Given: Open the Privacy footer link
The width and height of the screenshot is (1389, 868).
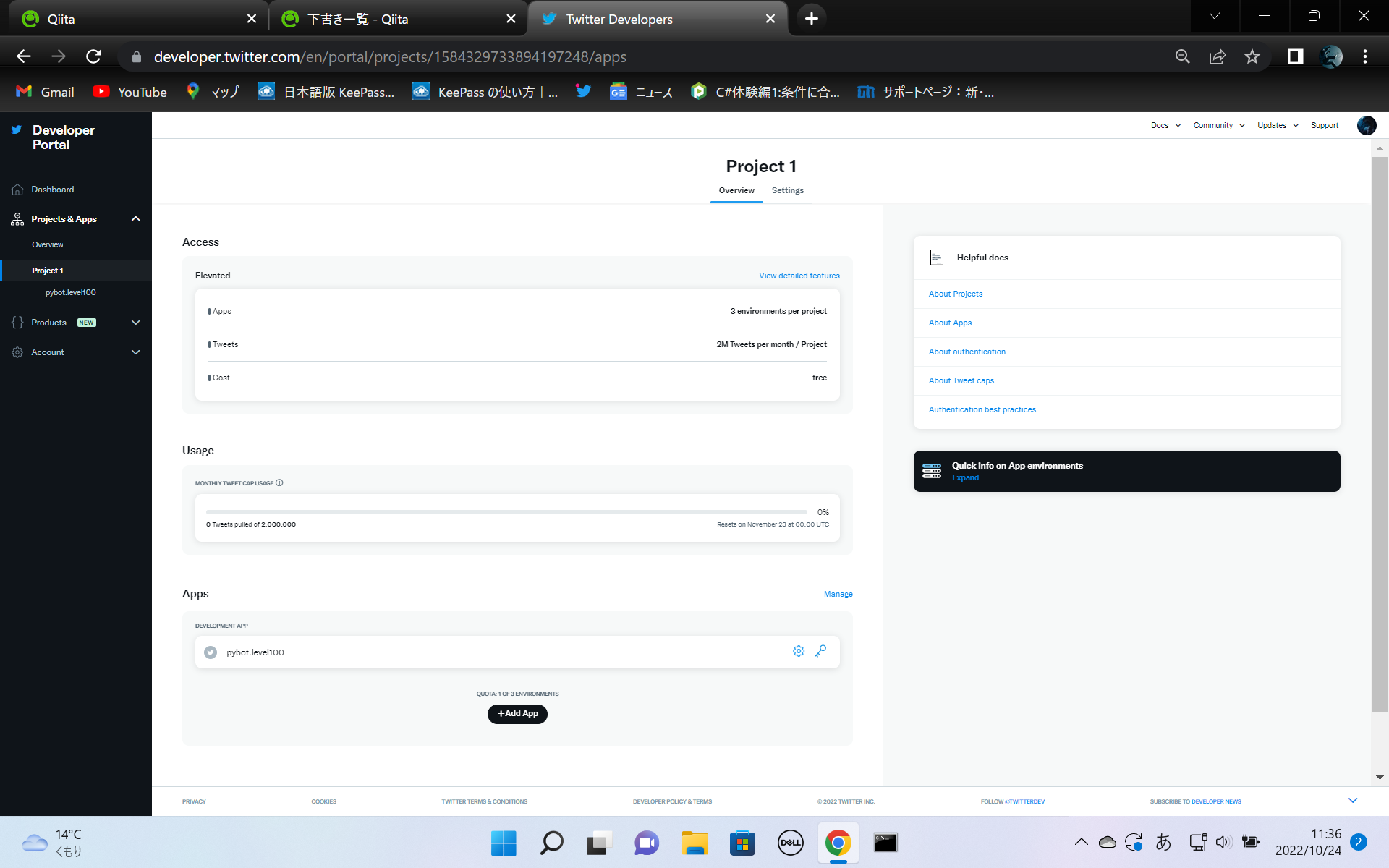Looking at the screenshot, I should 194,801.
